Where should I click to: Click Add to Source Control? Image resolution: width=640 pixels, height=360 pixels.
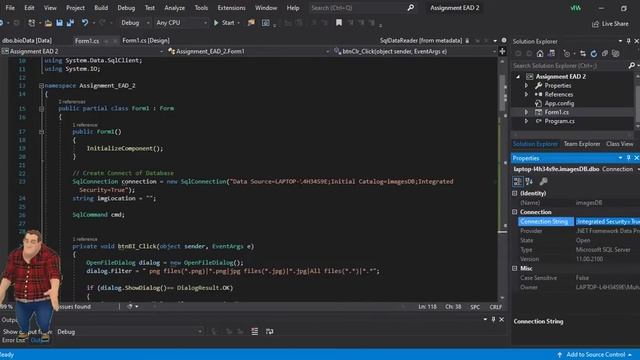[x=595, y=355]
